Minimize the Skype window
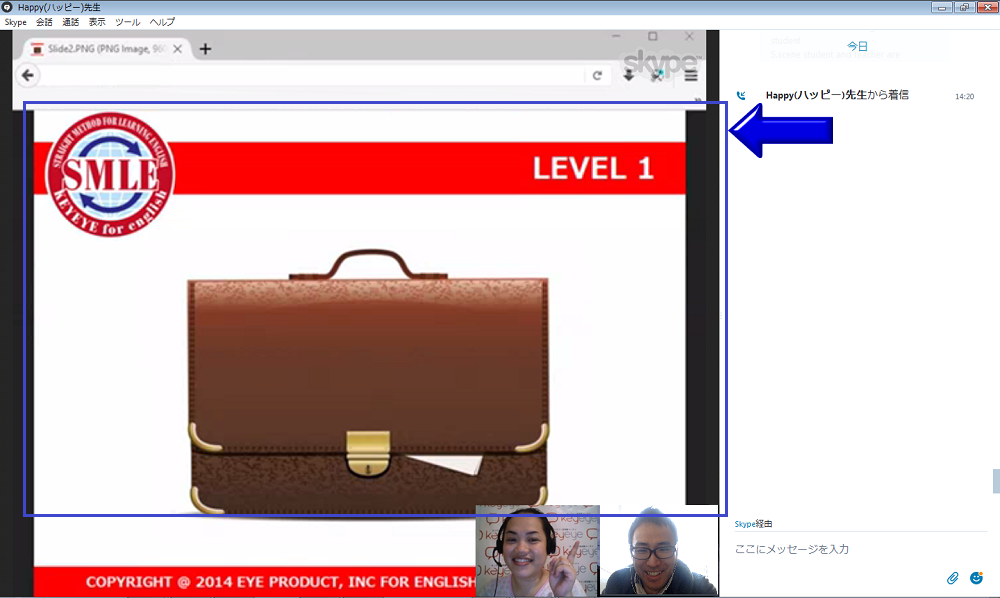Image resolution: width=1000 pixels, height=598 pixels. [941, 7]
